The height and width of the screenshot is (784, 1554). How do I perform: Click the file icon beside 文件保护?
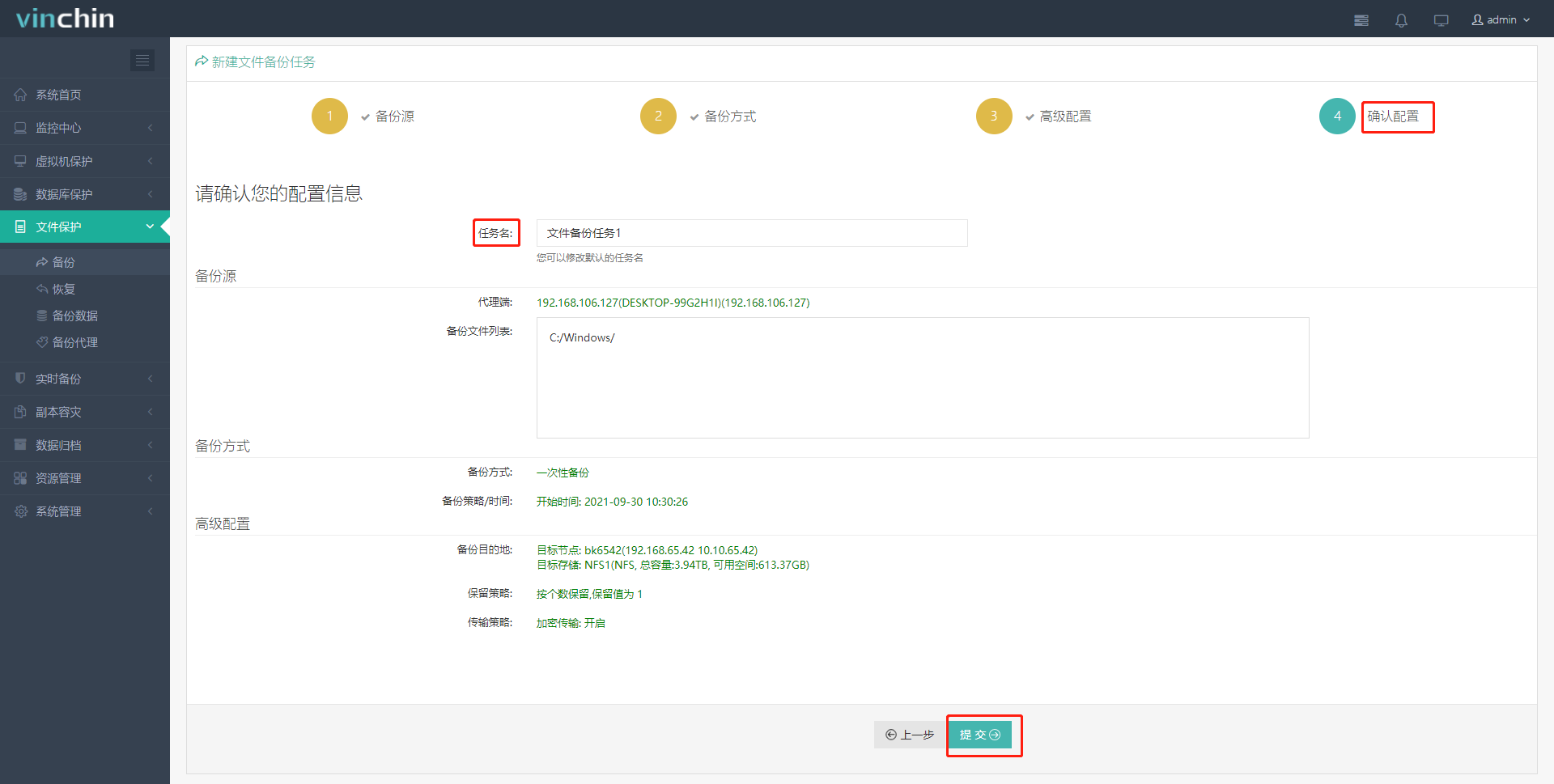pyautogui.click(x=20, y=227)
